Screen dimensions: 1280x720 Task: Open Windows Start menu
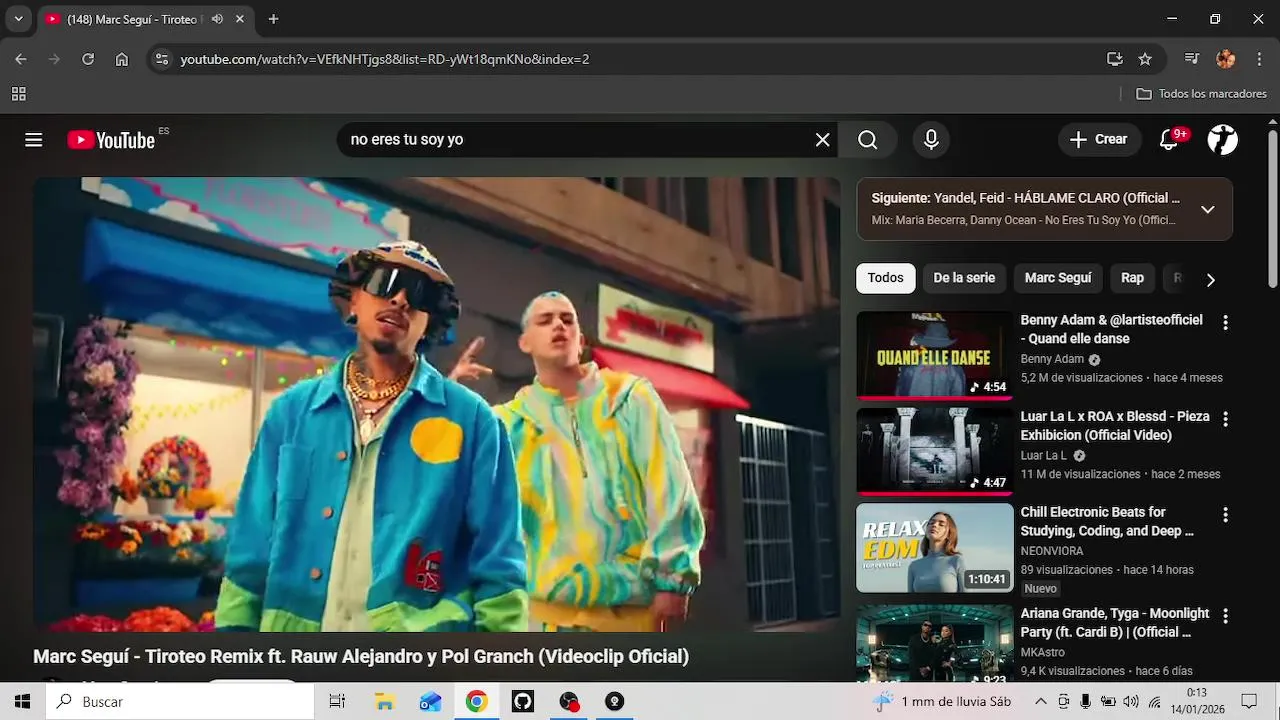(x=22, y=702)
